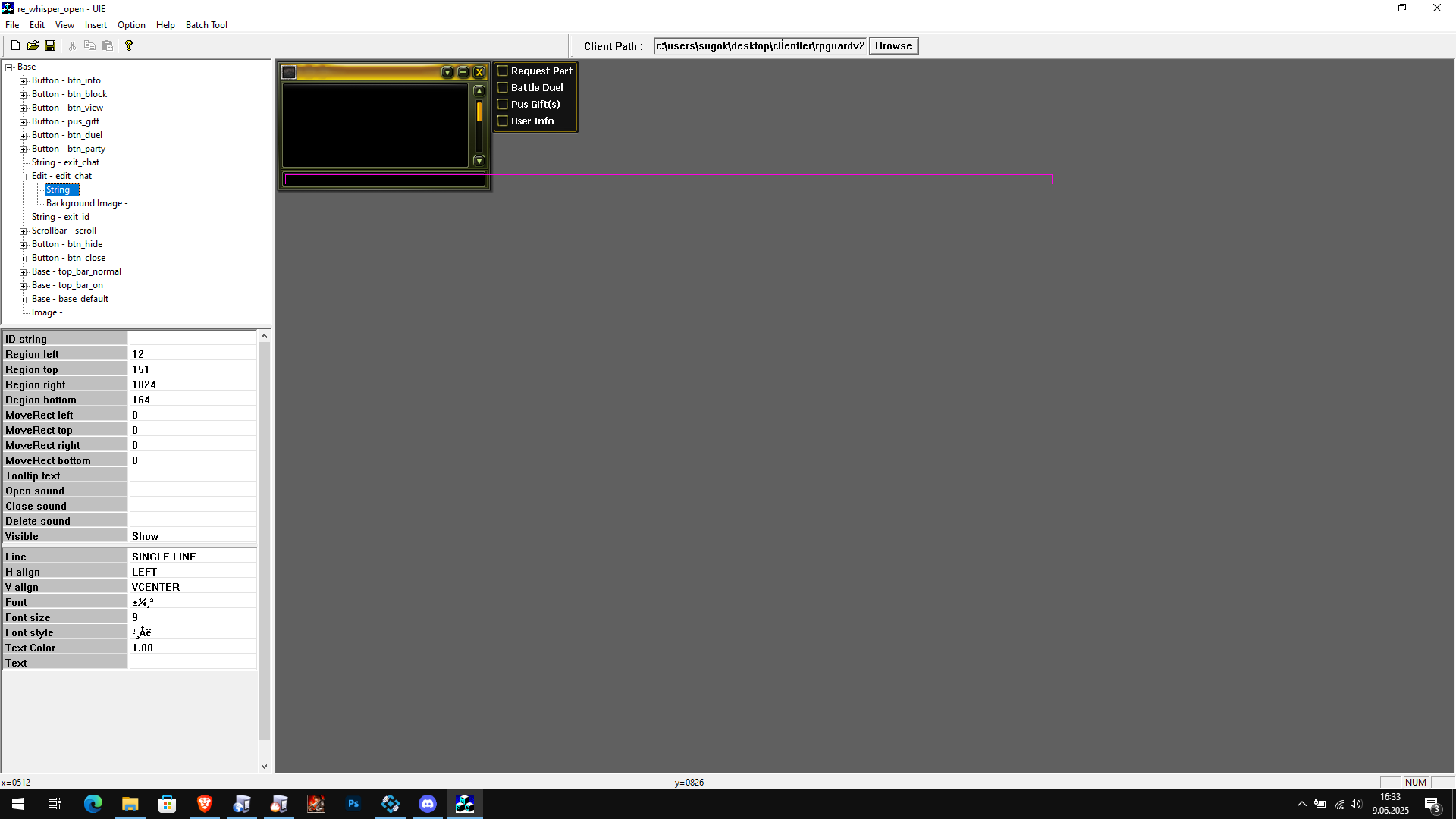Open Discord from the taskbar
This screenshot has width=1456, height=819.
(428, 804)
